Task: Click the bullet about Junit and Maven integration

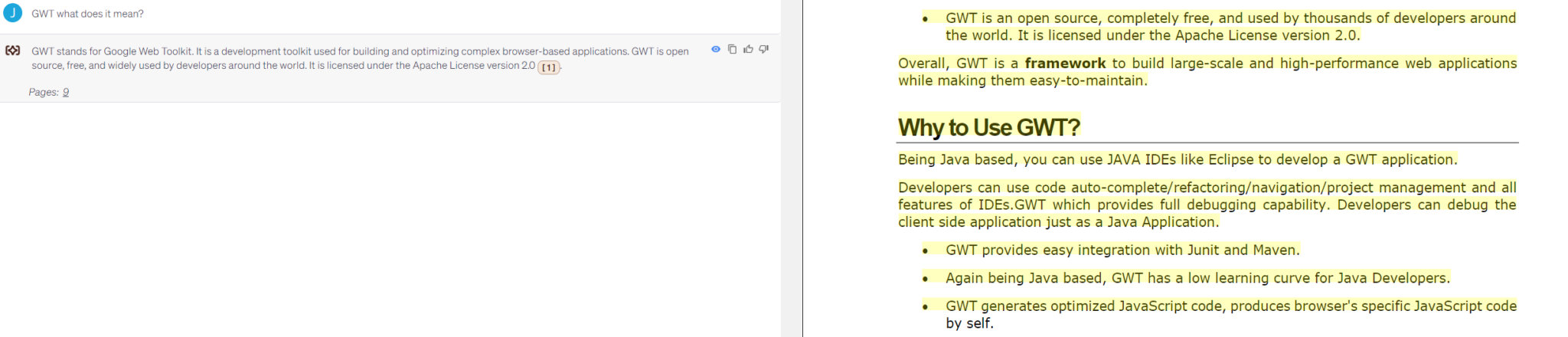Action: pyautogui.click(x=1122, y=250)
